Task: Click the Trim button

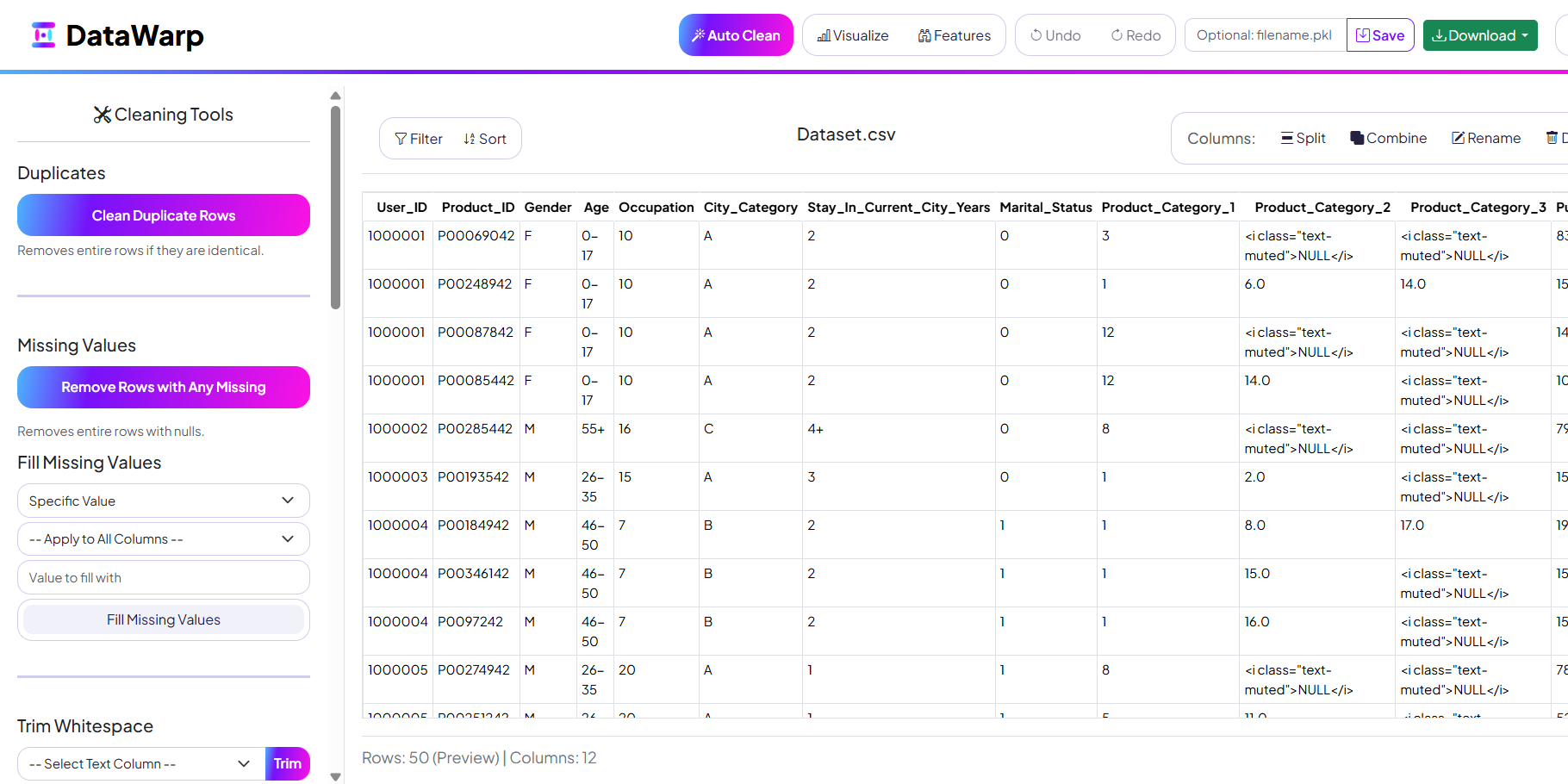Action: click(x=288, y=763)
